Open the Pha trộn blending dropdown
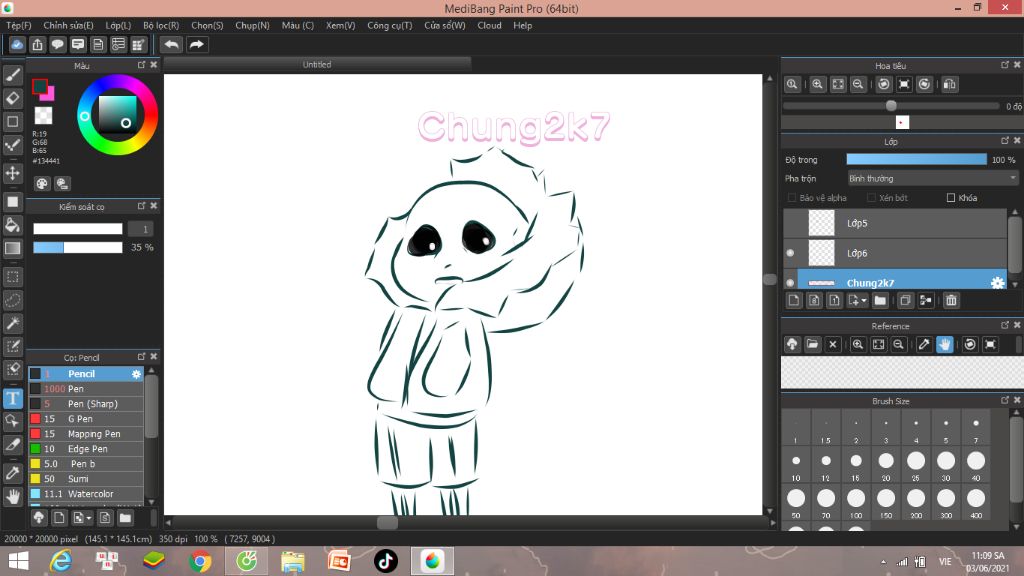The height and width of the screenshot is (576, 1024). click(x=933, y=178)
